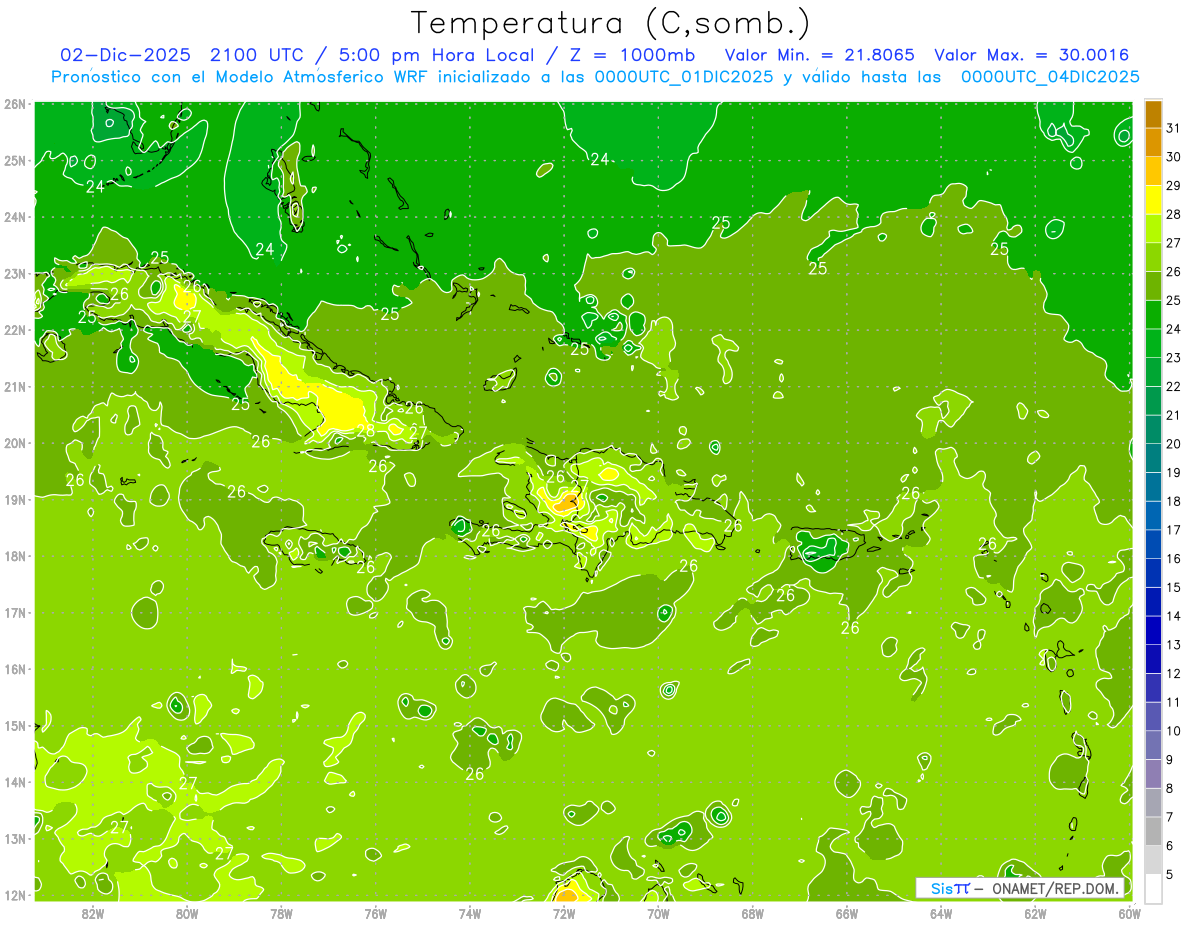Click the yellow swatch between 28 and 29
The width and height of the screenshot is (1200, 927).
(1153, 200)
